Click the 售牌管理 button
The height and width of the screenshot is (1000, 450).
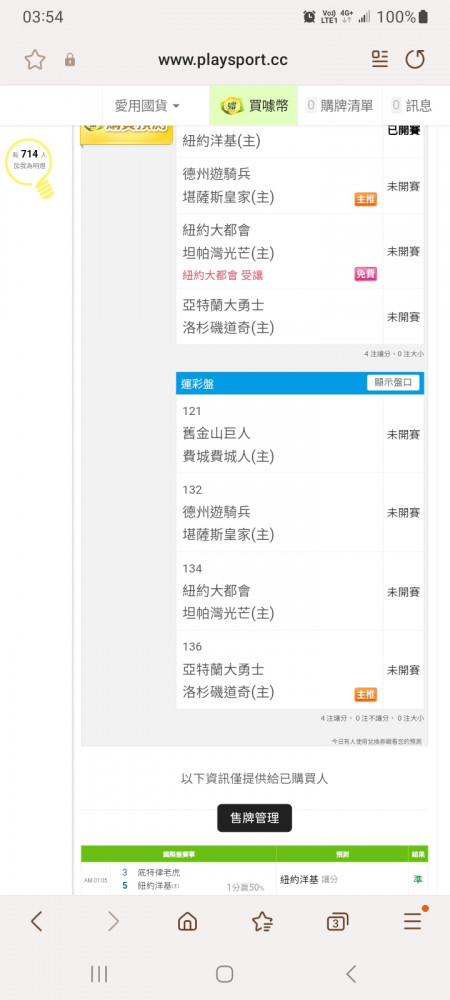(x=254, y=818)
